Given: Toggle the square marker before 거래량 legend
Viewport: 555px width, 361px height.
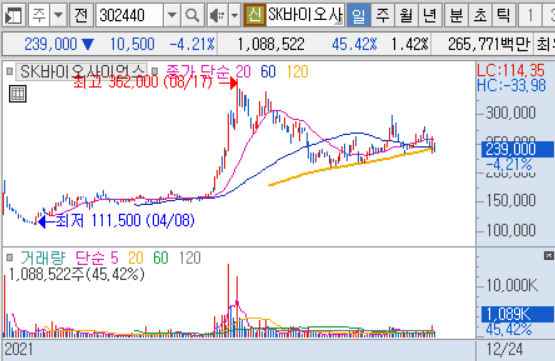Looking at the screenshot, I should click(10, 257).
